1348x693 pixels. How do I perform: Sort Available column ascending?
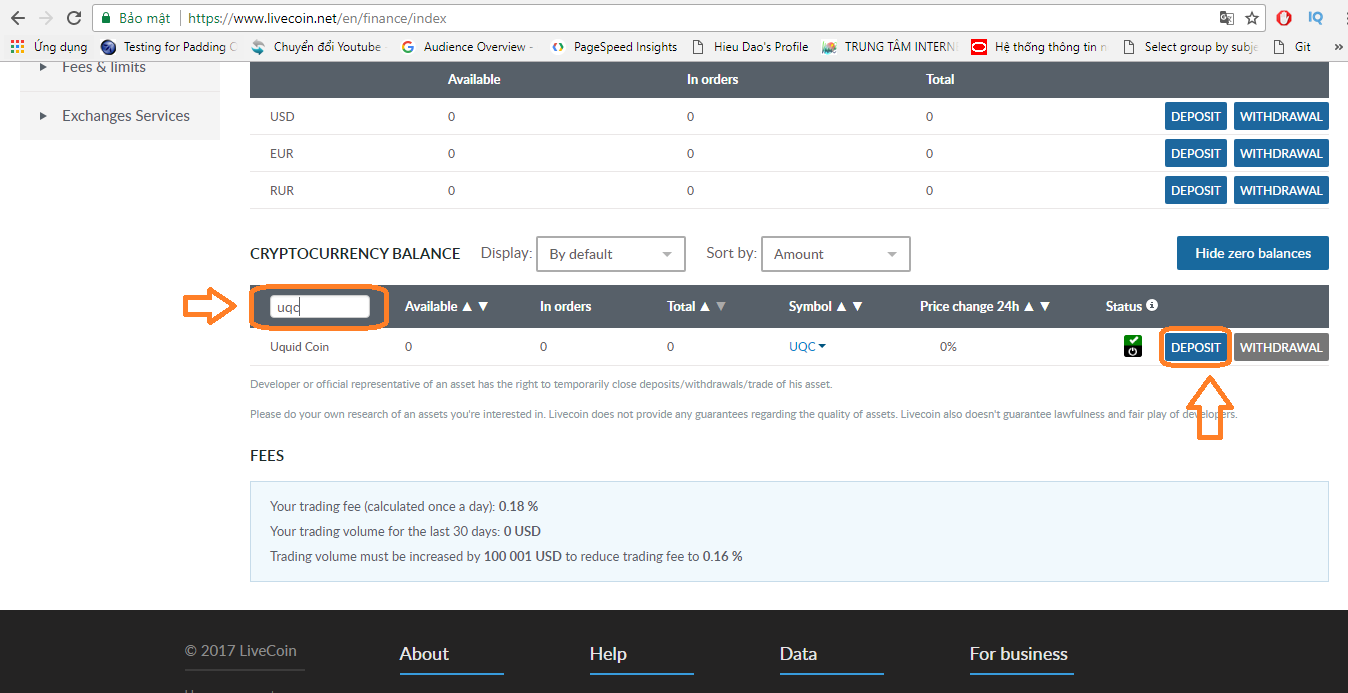[x=468, y=307]
